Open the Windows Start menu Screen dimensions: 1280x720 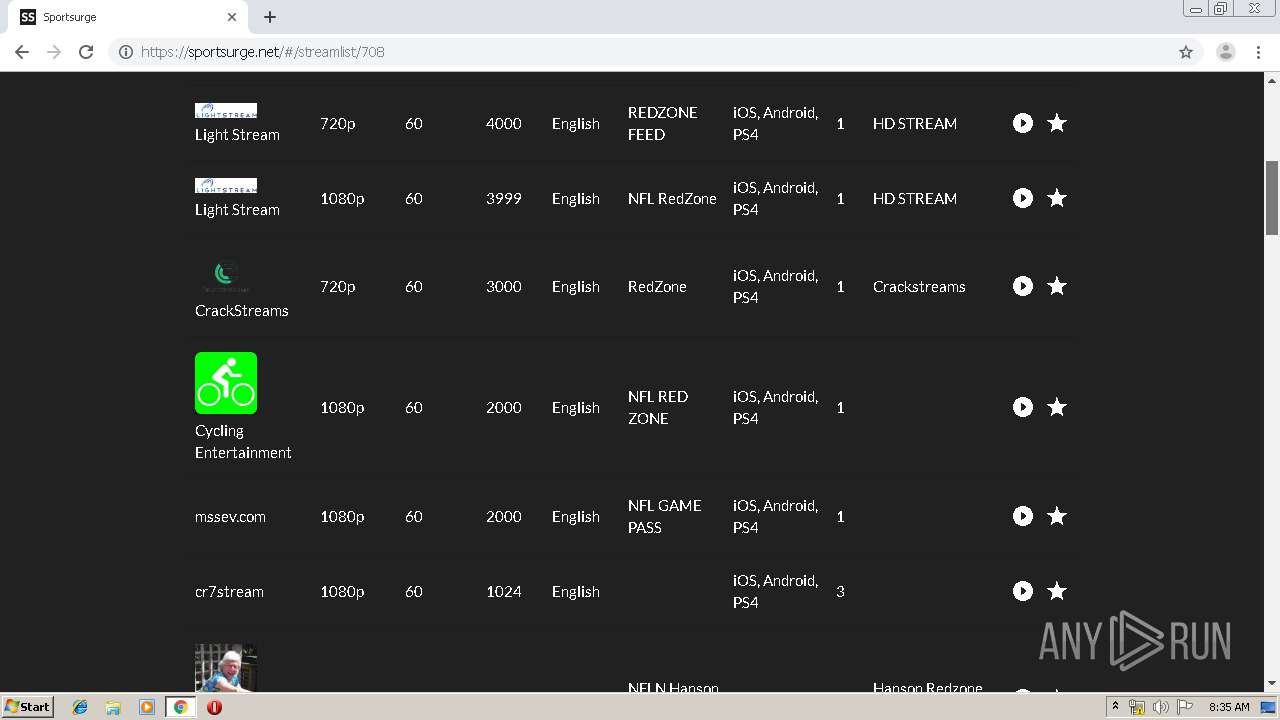tap(27, 706)
